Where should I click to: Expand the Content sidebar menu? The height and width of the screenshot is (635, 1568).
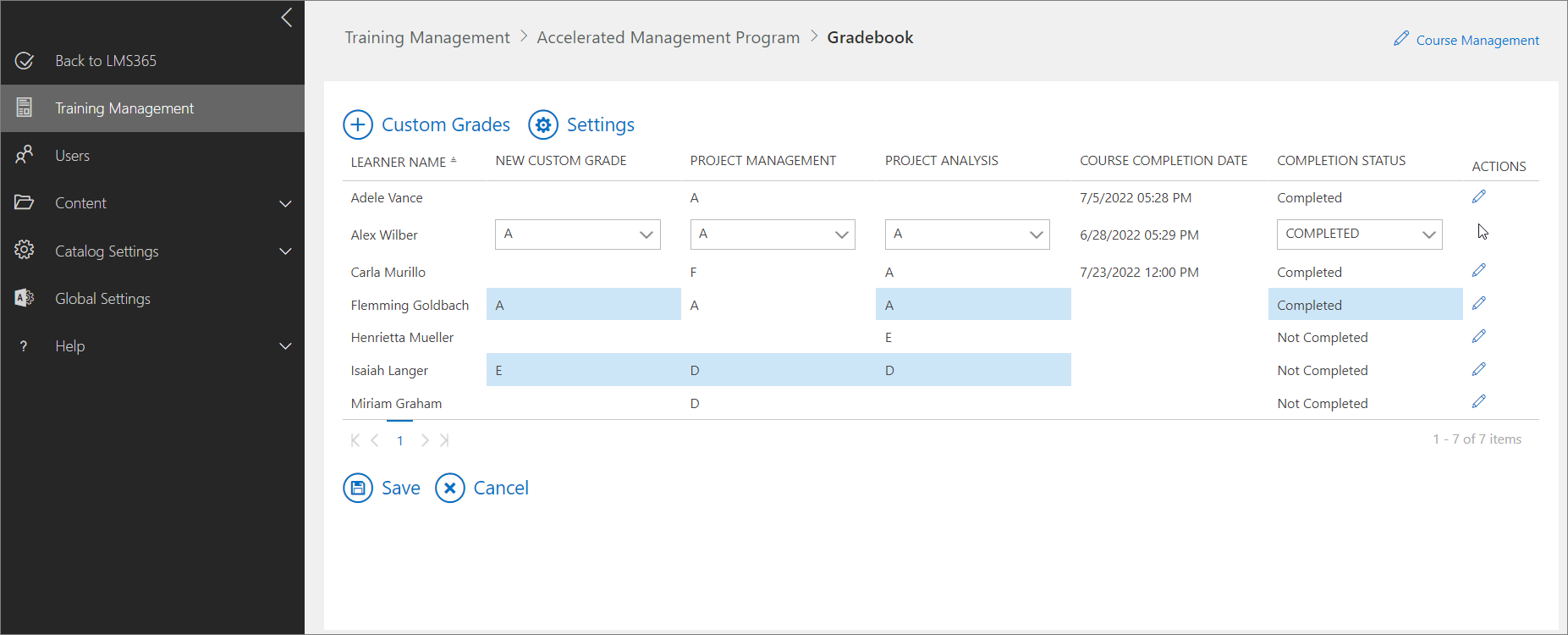pos(285,203)
